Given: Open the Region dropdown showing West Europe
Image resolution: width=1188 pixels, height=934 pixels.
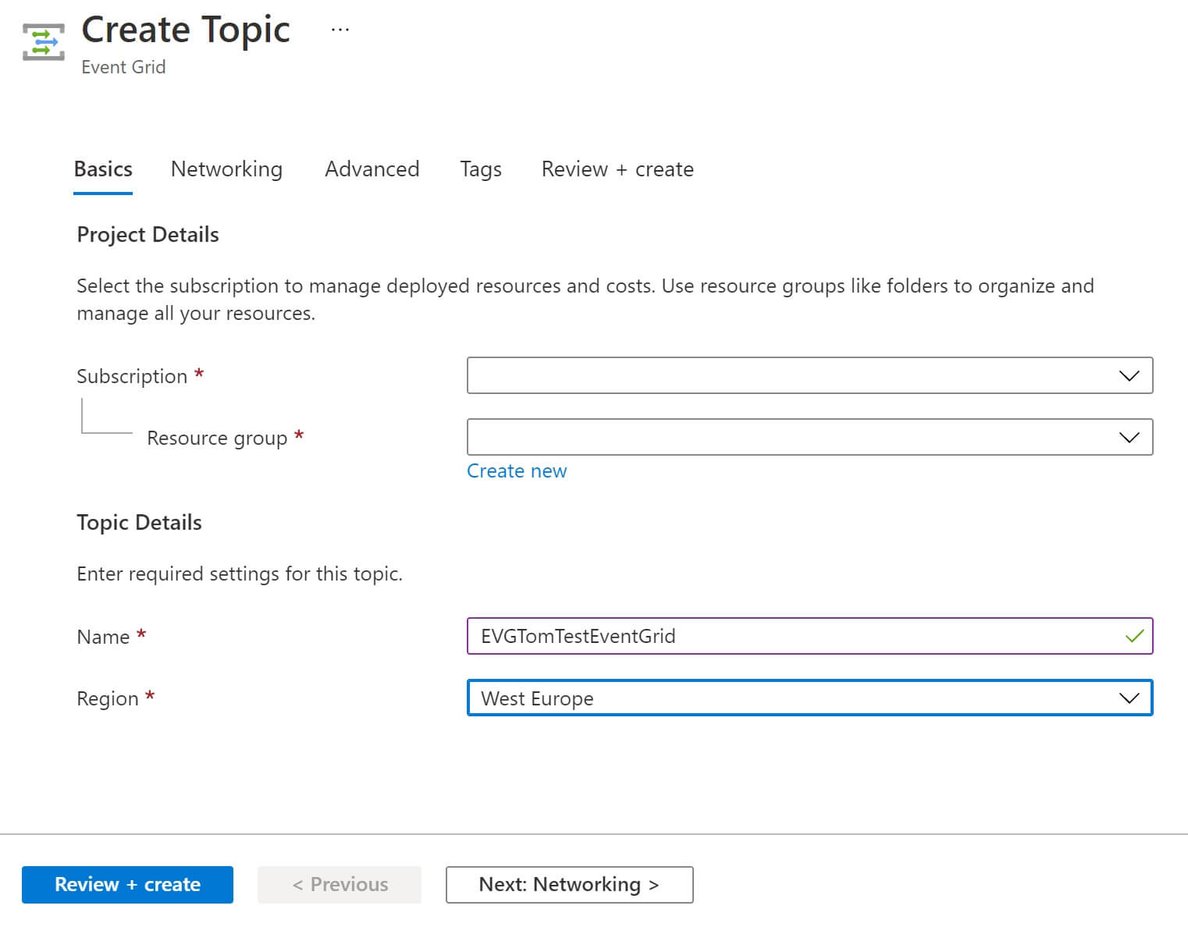Looking at the screenshot, I should pos(809,698).
